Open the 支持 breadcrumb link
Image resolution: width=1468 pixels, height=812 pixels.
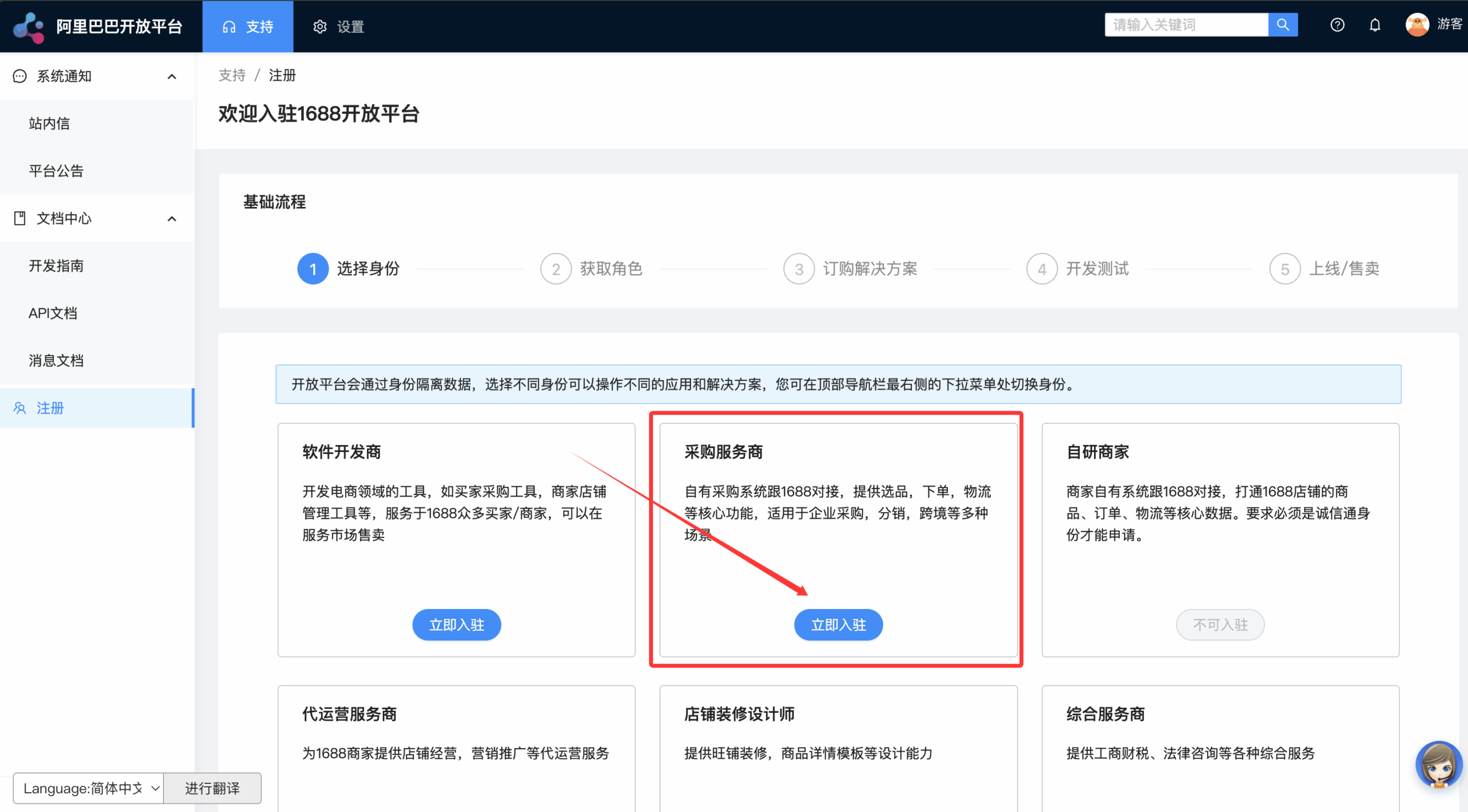pos(232,75)
